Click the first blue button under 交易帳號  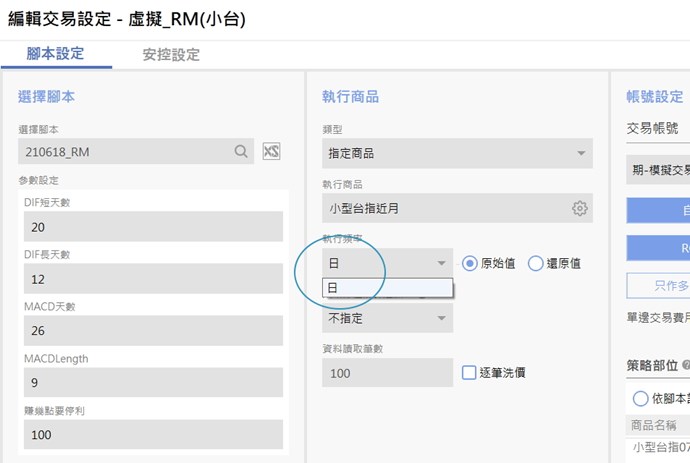tap(658, 210)
